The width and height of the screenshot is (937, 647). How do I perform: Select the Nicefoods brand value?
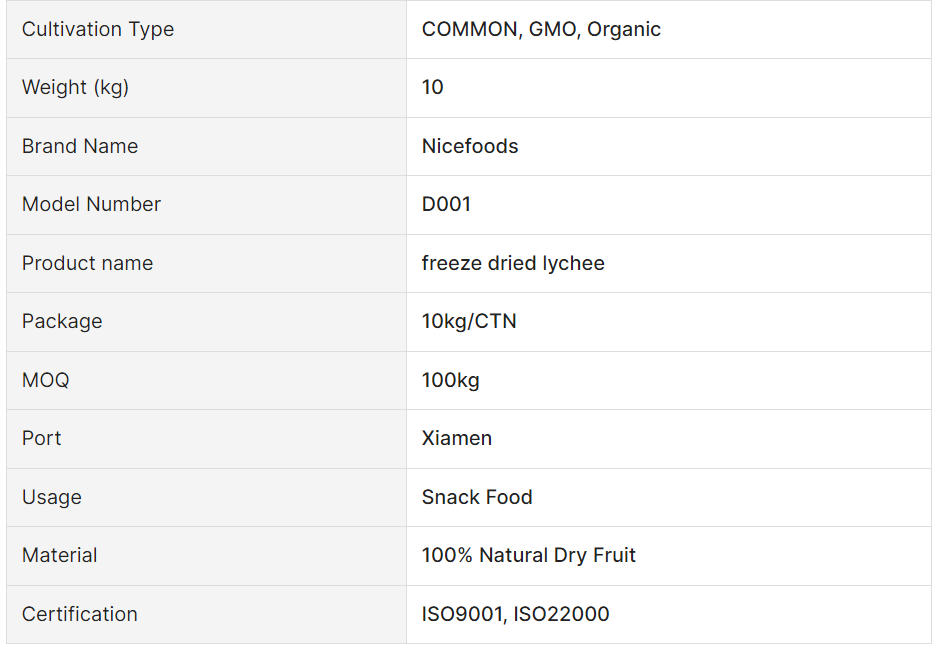[470, 146]
